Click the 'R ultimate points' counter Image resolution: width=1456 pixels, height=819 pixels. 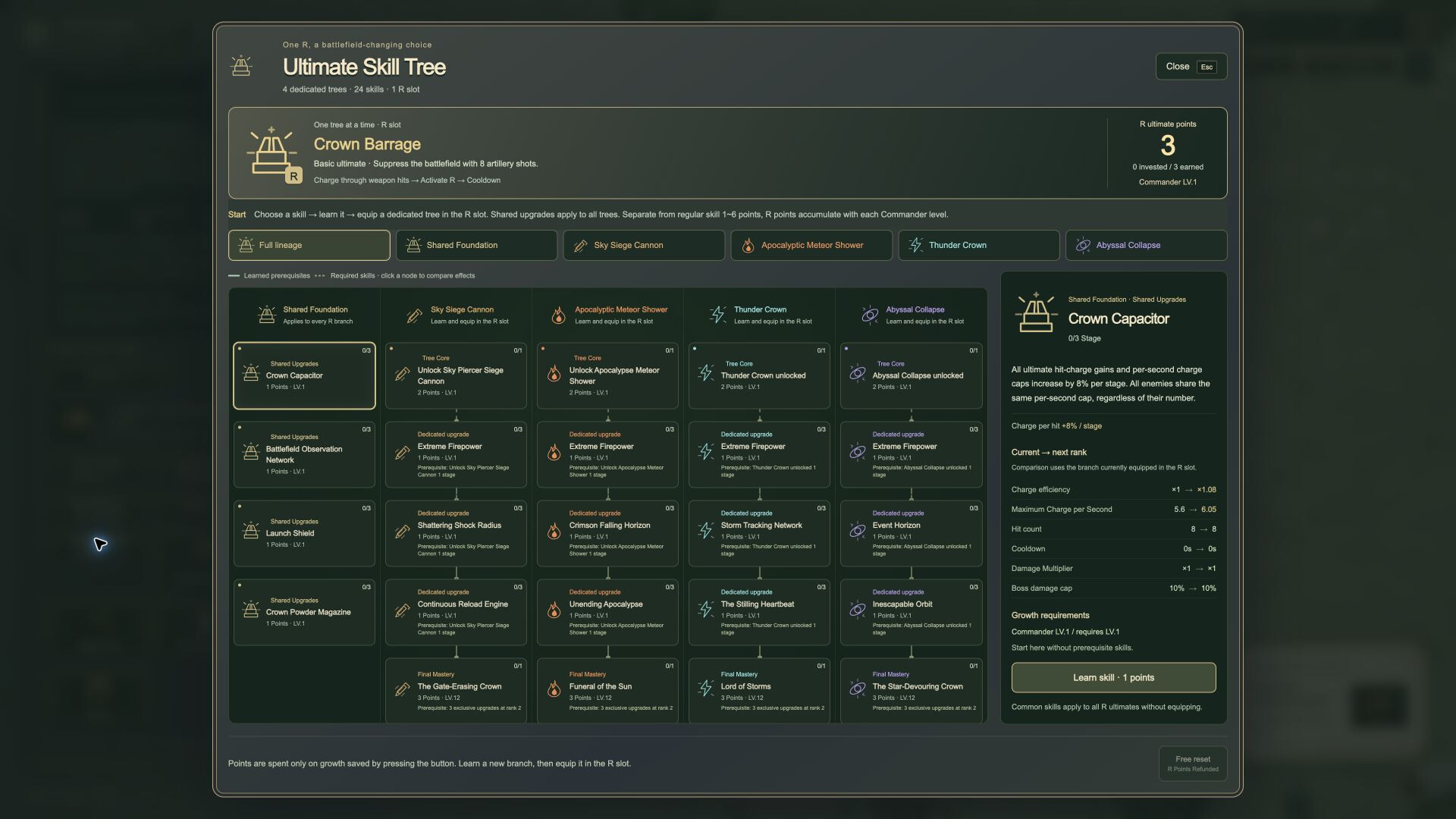tap(1168, 153)
